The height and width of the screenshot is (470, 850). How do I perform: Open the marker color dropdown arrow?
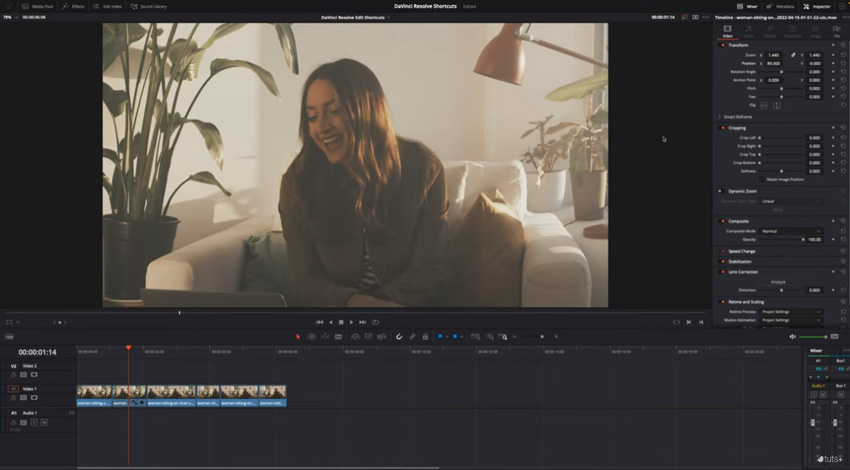click(462, 337)
